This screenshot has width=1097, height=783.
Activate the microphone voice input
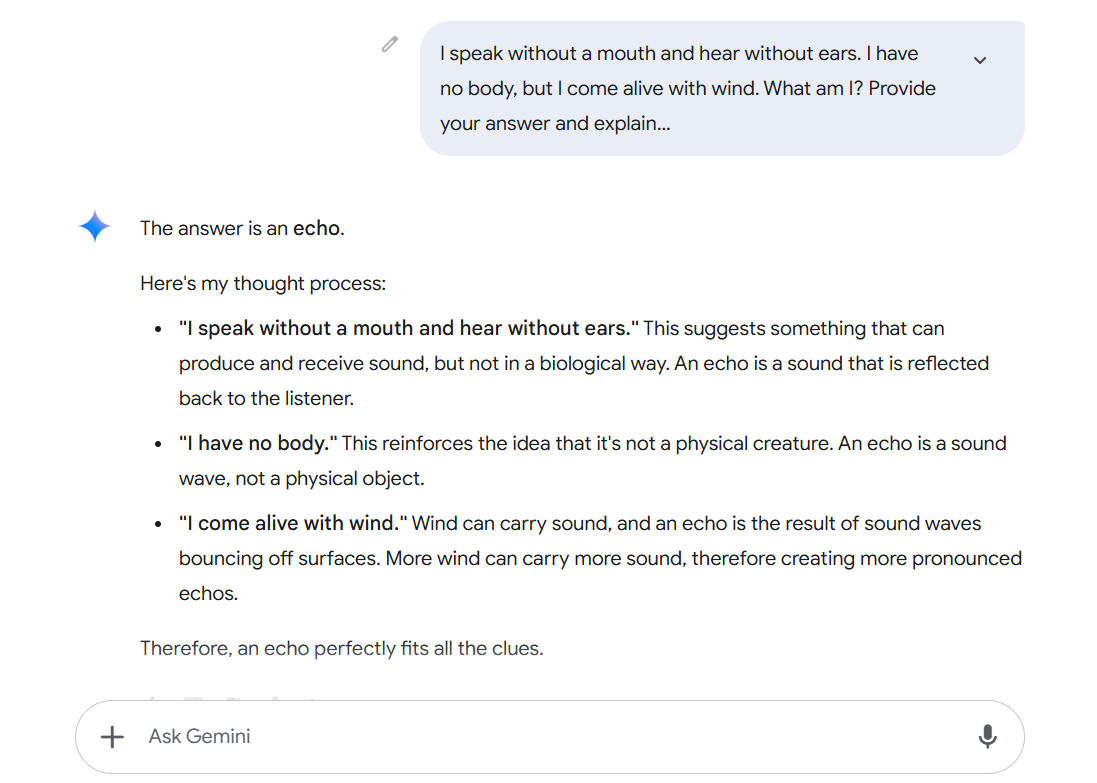[987, 737]
